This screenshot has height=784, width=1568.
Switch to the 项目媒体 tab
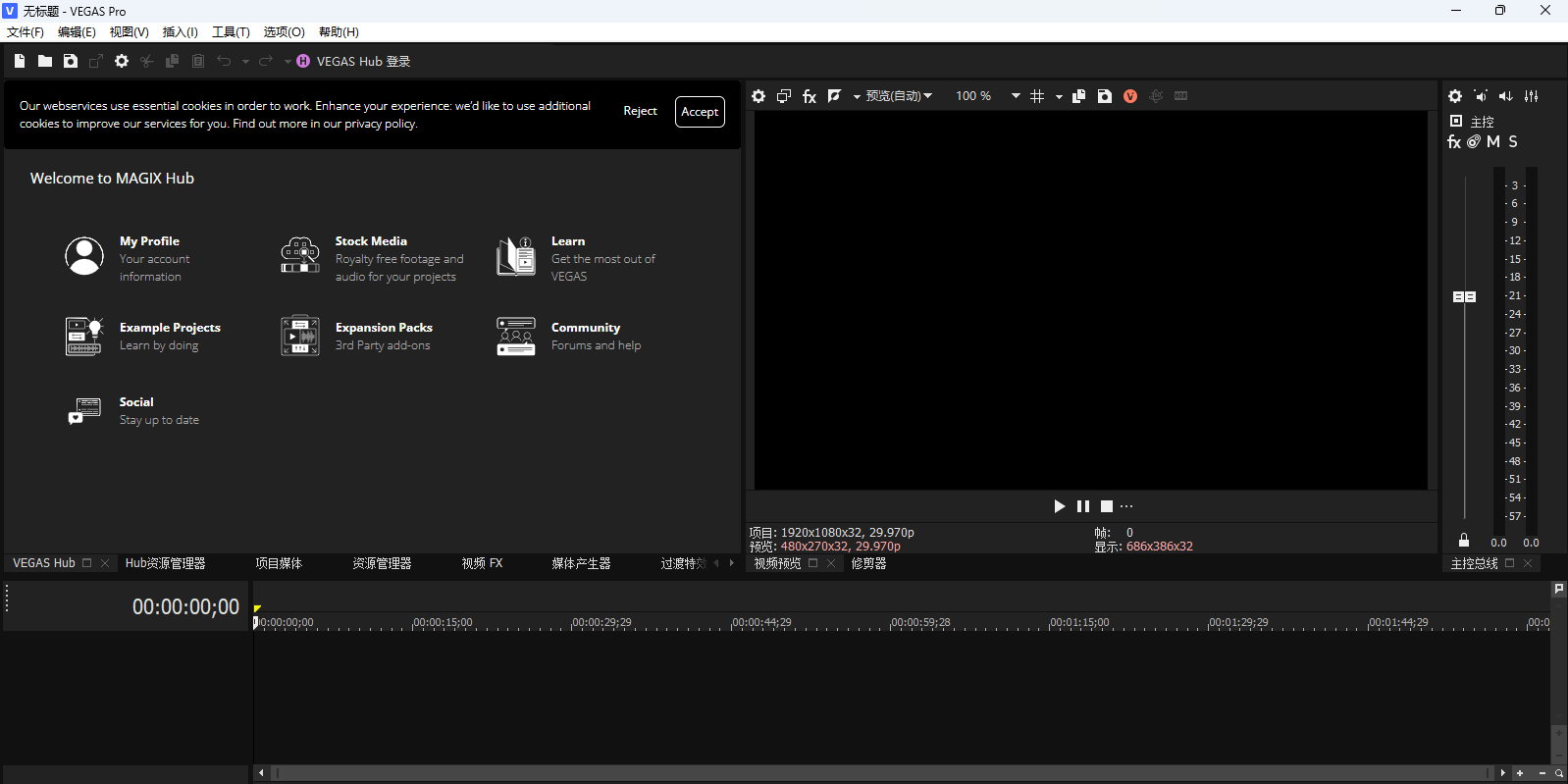coord(279,563)
